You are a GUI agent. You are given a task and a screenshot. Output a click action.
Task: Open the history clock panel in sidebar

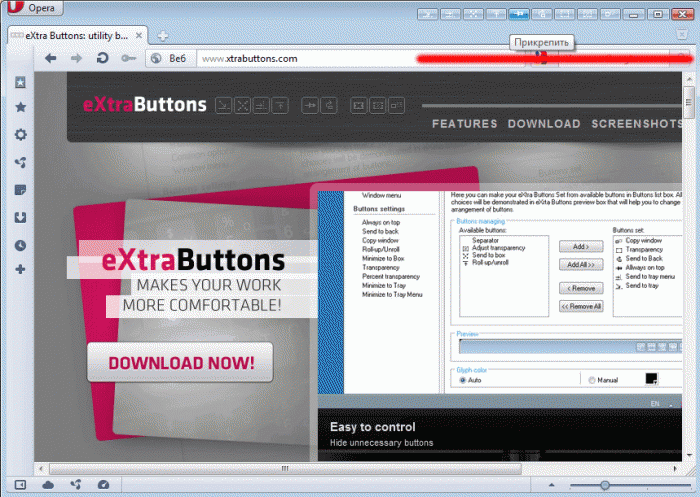click(x=20, y=245)
